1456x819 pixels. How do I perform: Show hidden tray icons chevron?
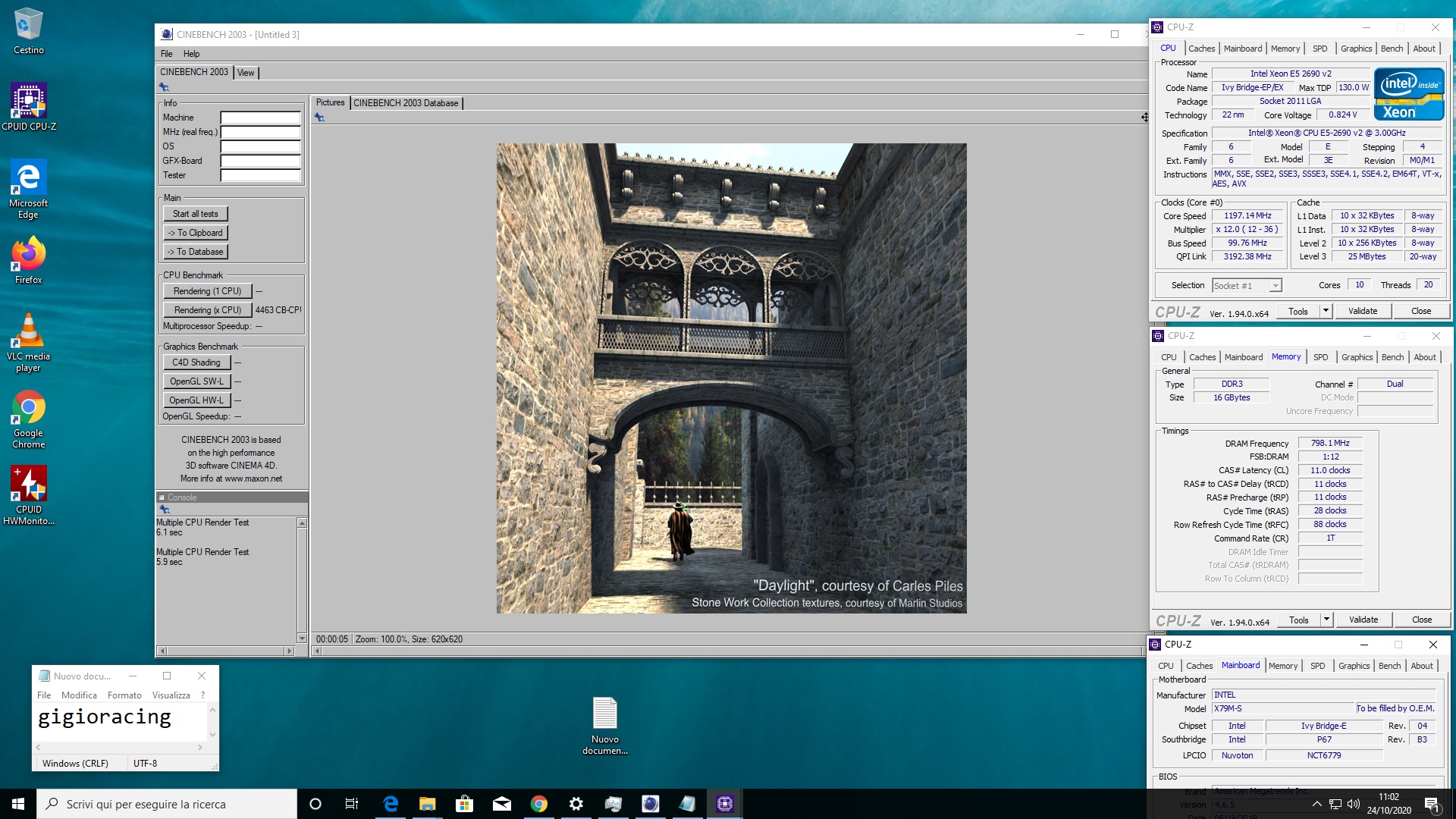1316,804
